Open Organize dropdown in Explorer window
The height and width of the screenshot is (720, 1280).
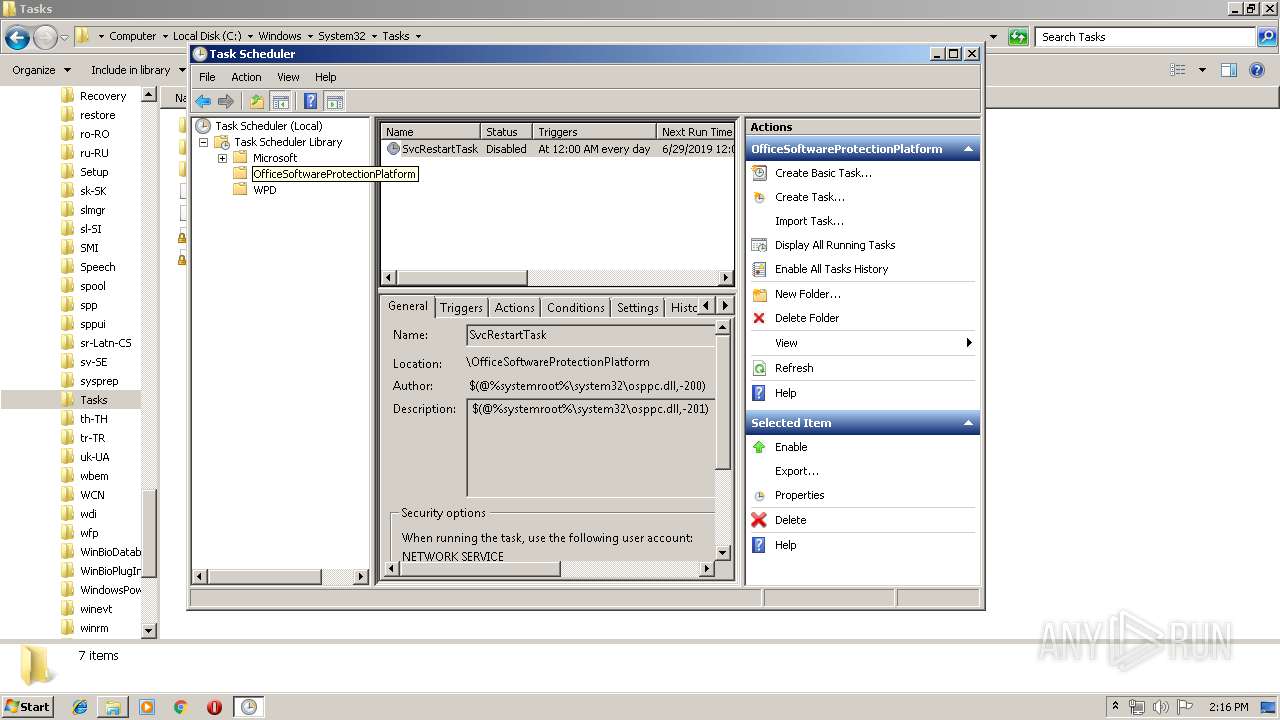point(41,70)
